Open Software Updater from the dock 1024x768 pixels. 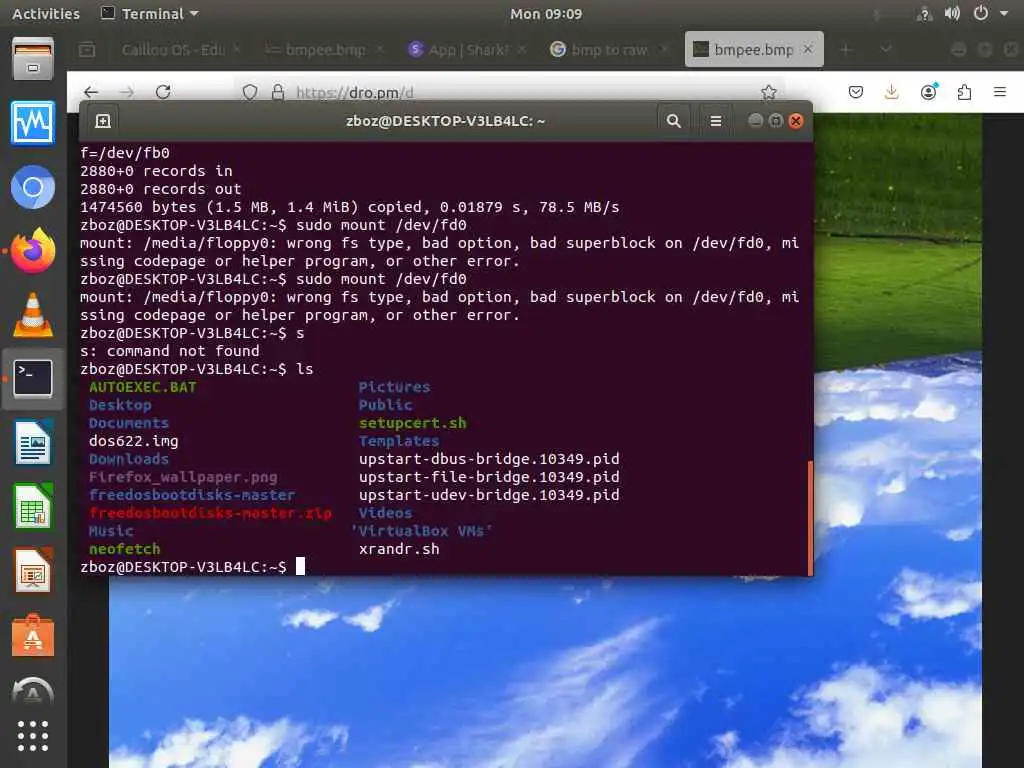coord(33,691)
